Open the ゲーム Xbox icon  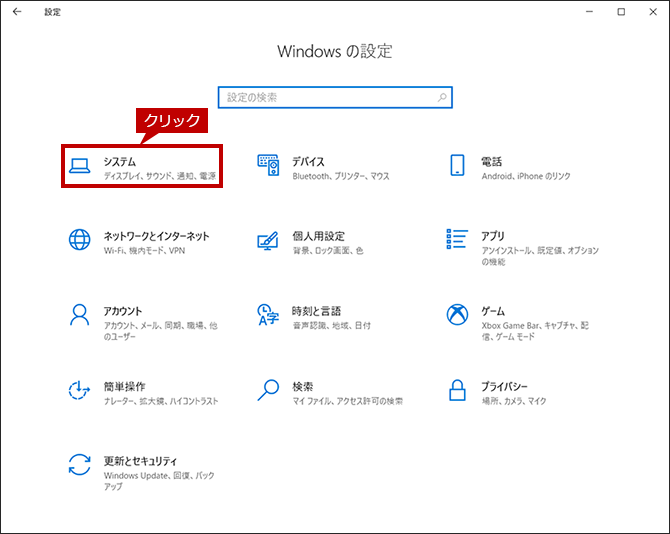(x=457, y=314)
